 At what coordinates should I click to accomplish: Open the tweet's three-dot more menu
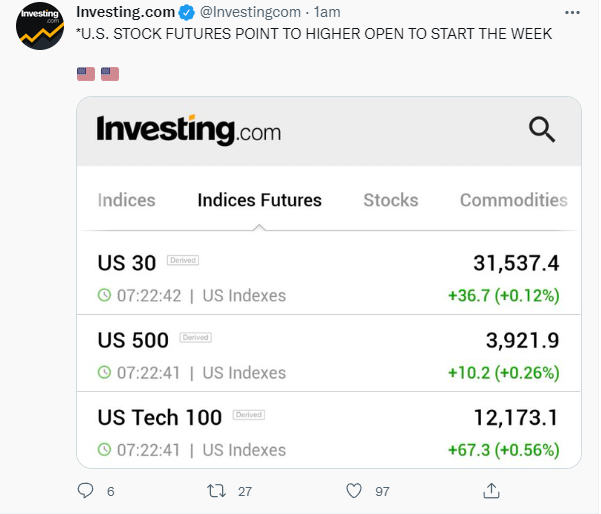coord(572,13)
